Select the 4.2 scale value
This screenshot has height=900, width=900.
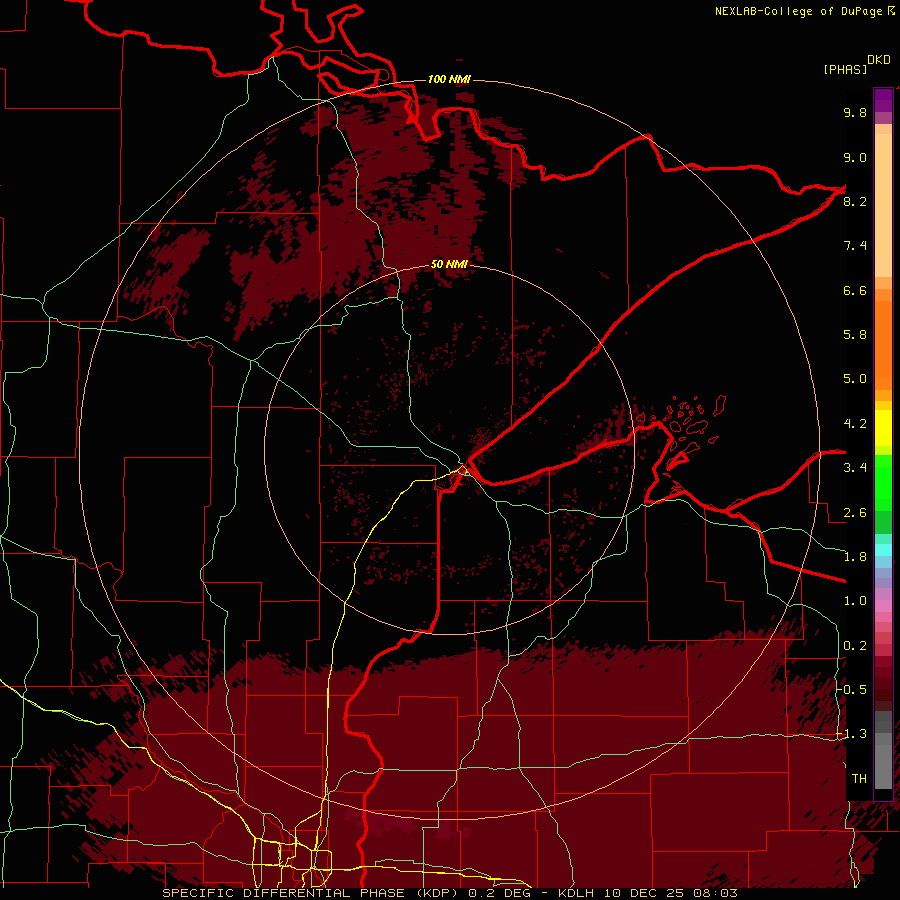coord(855,424)
